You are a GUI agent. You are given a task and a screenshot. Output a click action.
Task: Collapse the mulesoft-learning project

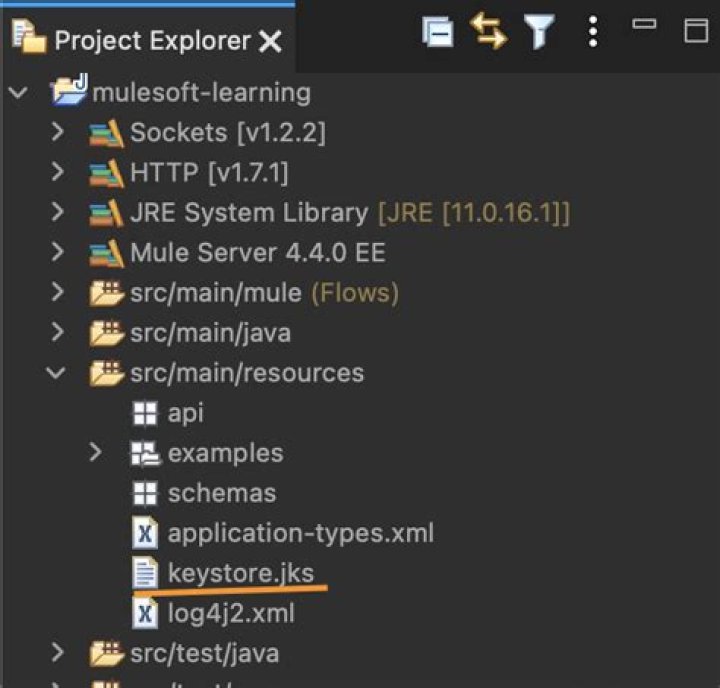(18, 92)
